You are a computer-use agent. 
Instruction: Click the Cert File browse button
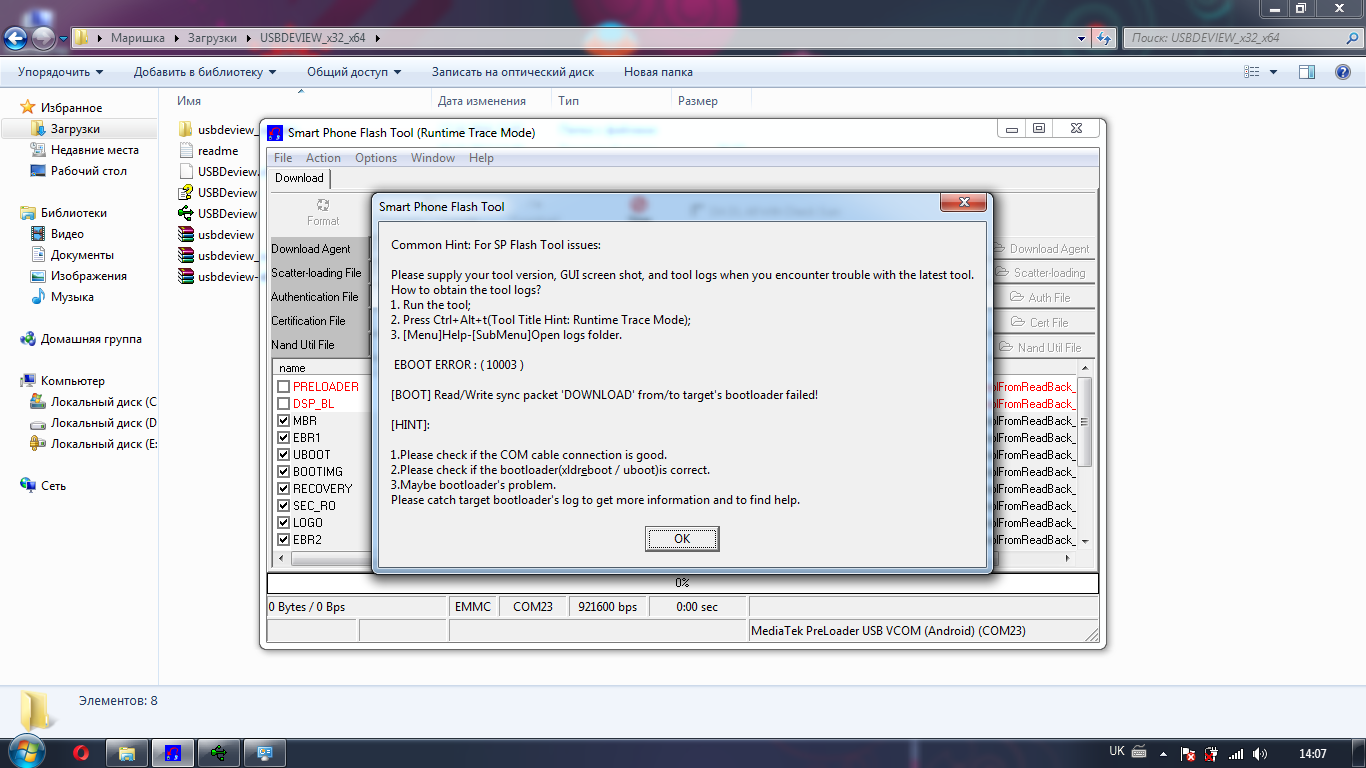(1044, 323)
